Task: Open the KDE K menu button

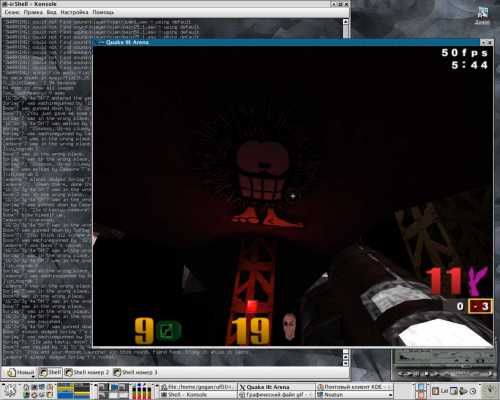Action: [x=10, y=391]
